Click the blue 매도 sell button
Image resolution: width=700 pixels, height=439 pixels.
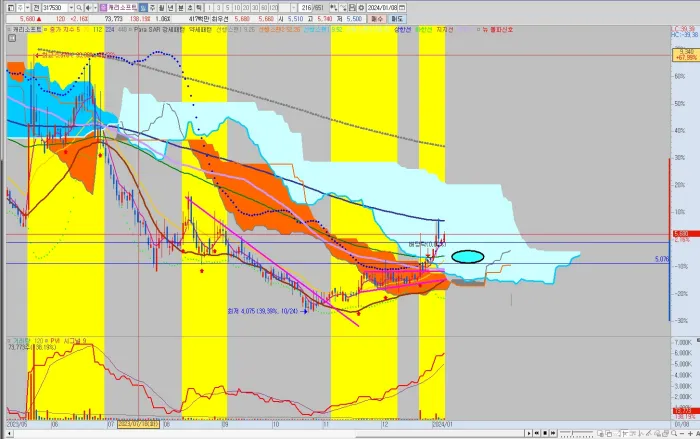398,19
